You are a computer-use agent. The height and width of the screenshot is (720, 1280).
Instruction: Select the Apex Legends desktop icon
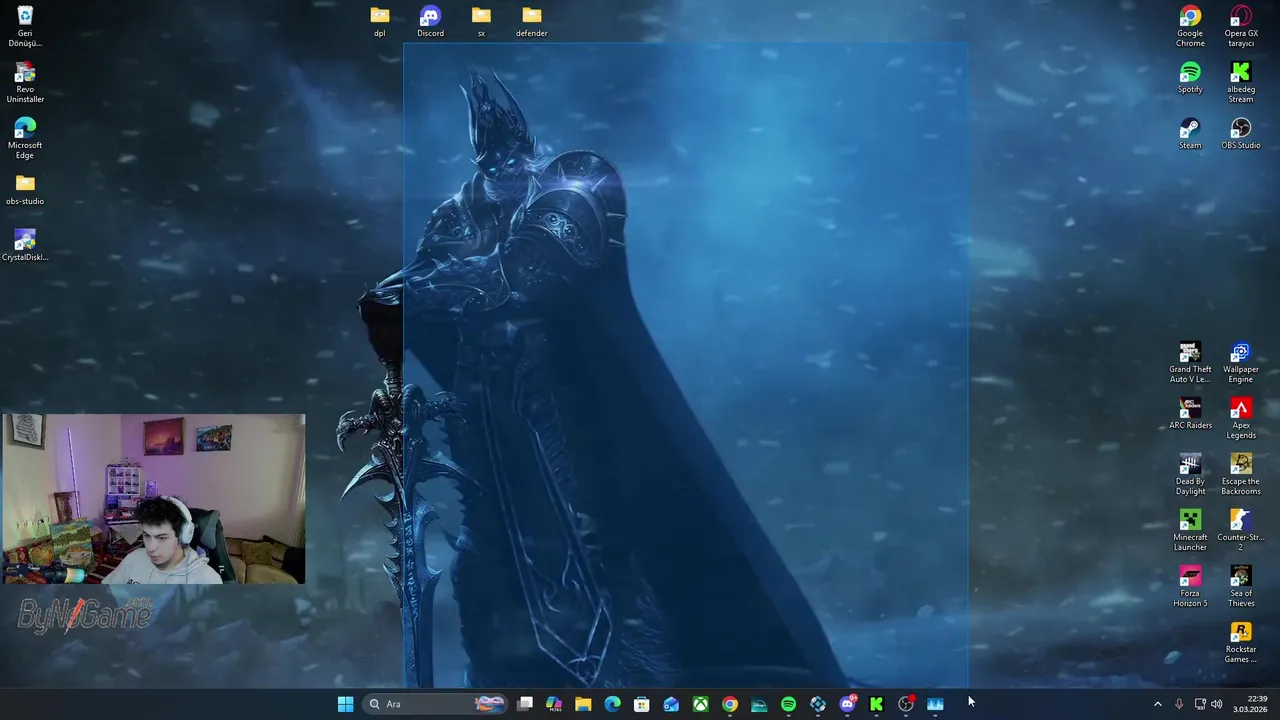[1241, 418]
